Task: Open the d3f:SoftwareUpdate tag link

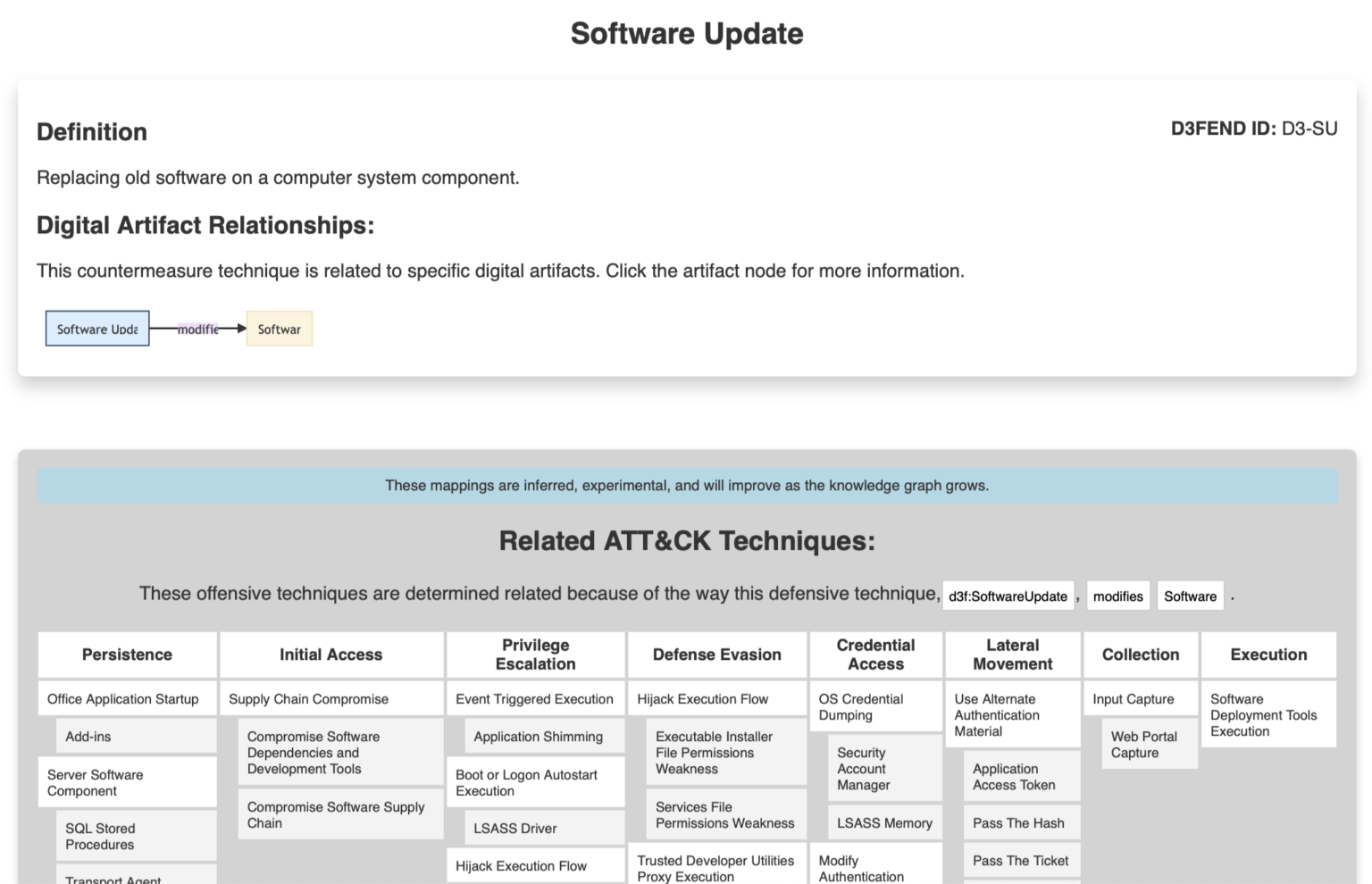Action: tap(1008, 596)
